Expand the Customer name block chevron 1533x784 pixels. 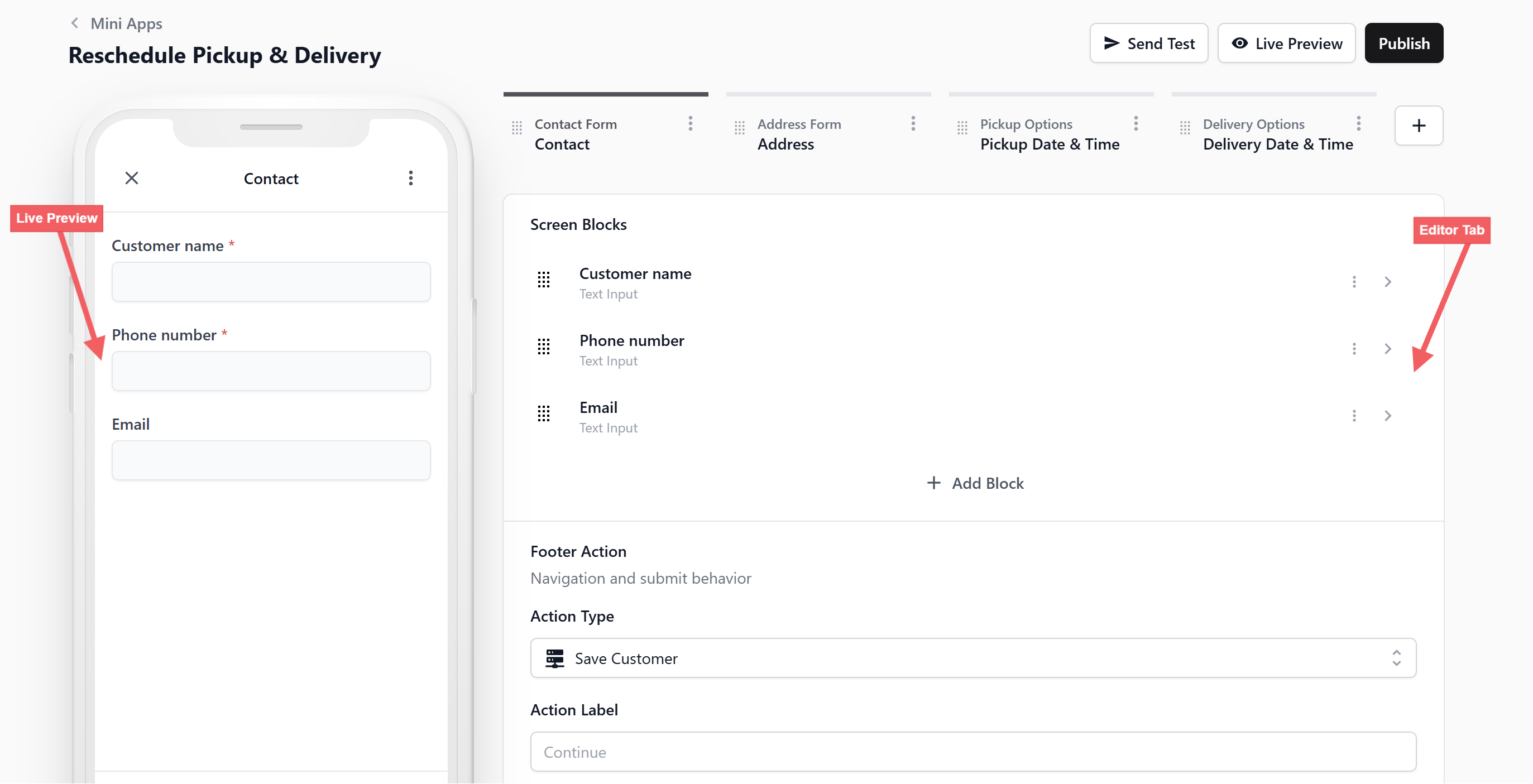pos(1387,282)
